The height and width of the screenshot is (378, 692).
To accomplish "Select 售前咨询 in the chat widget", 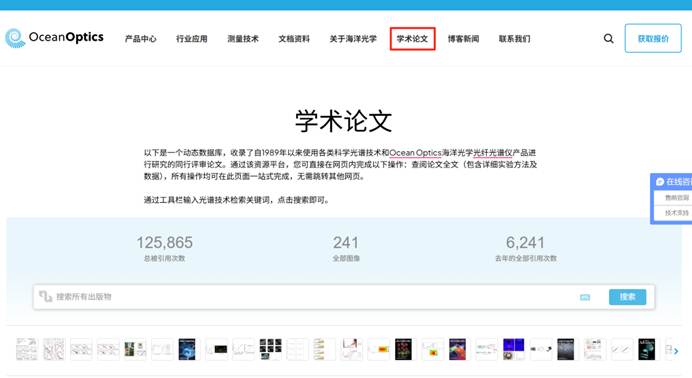I will point(677,198).
